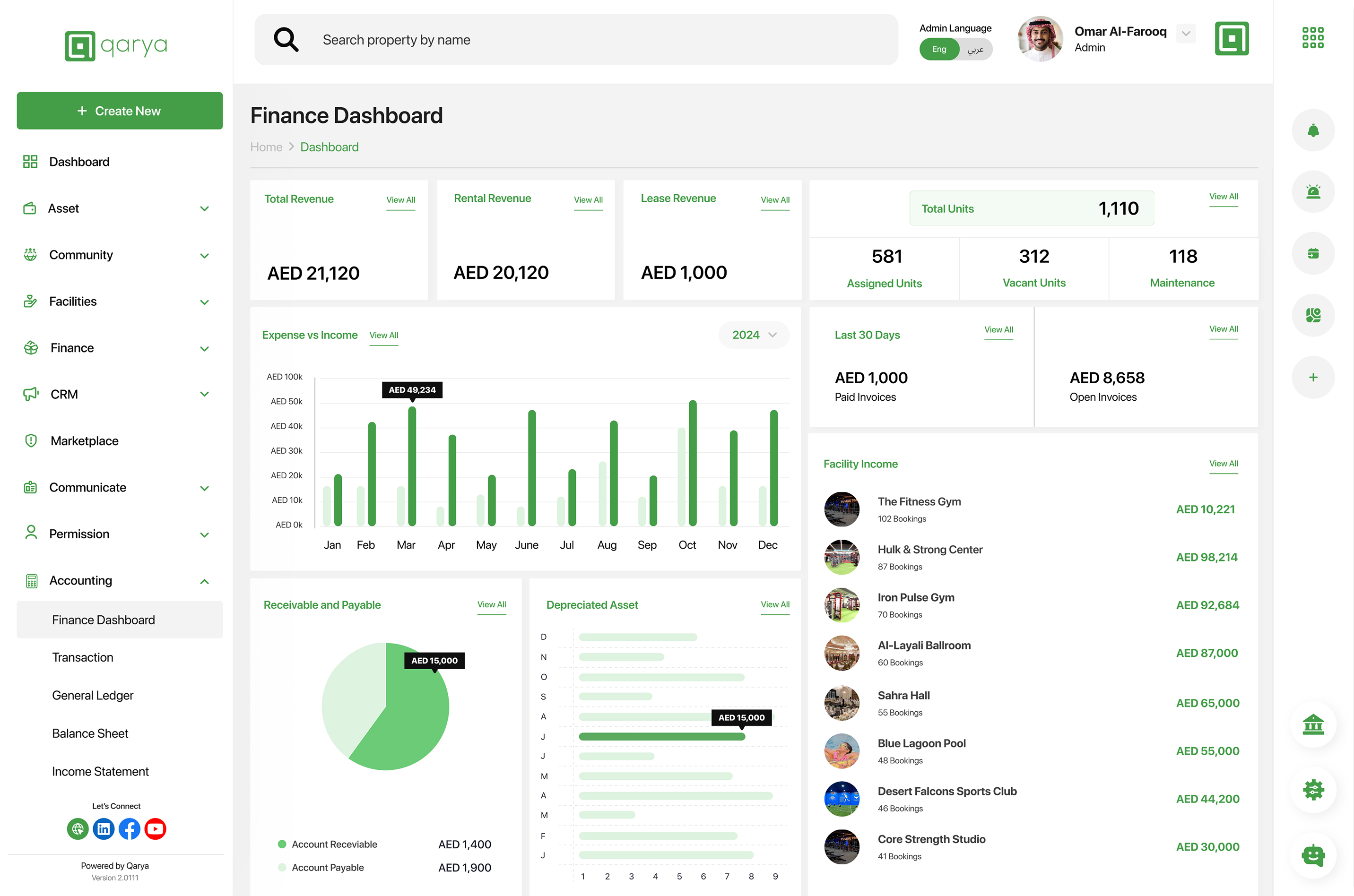Open the Transaction menu item
The height and width of the screenshot is (896, 1354).
(x=83, y=657)
